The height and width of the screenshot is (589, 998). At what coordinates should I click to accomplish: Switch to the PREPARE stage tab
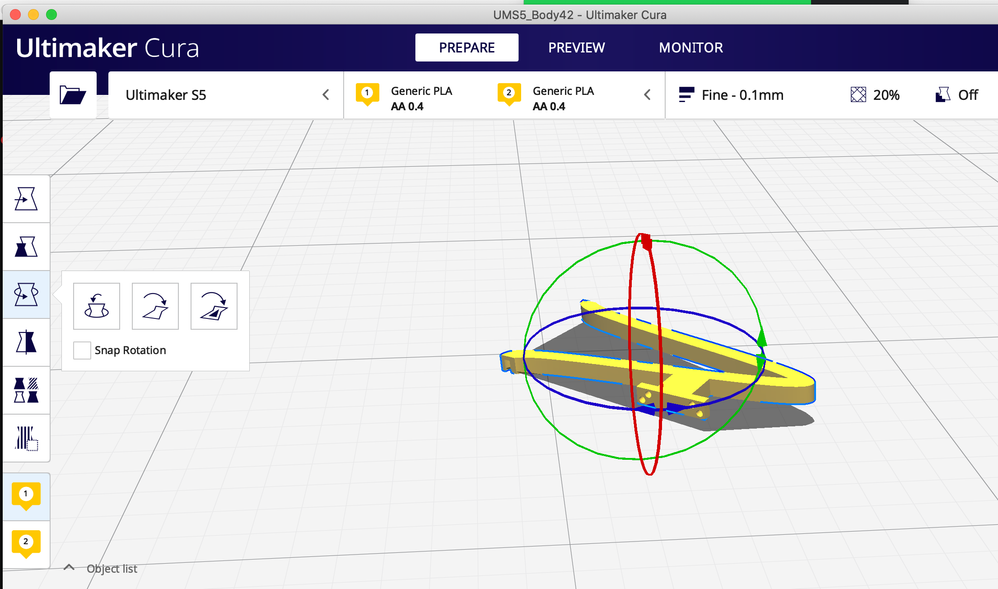pyautogui.click(x=467, y=48)
